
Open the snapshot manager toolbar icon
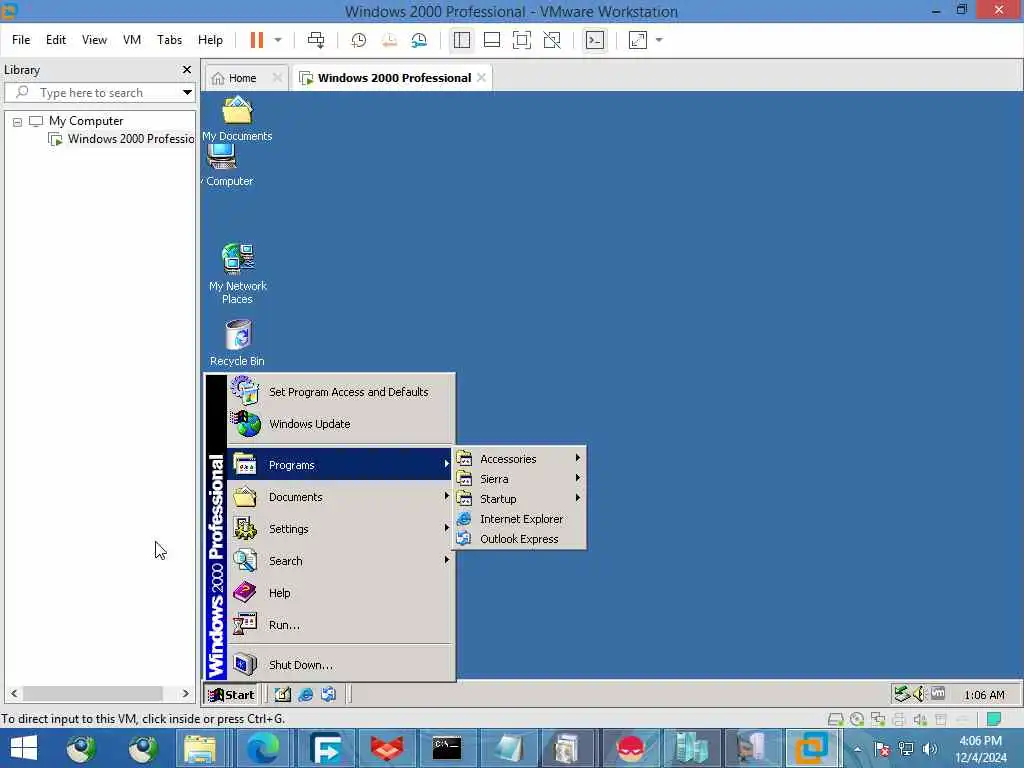(x=419, y=40)
